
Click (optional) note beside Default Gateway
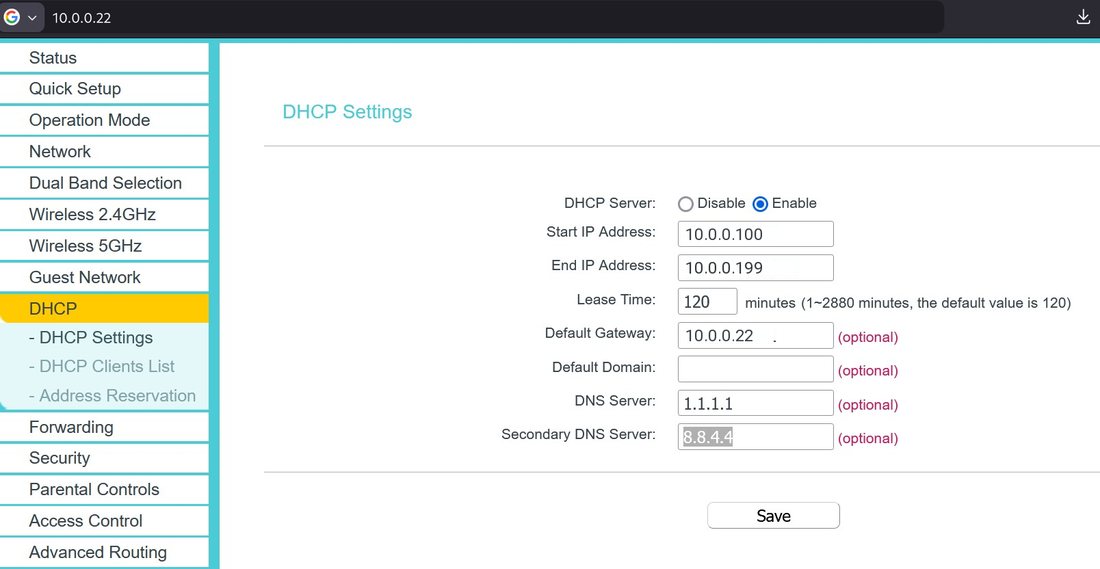tap(868, 337)
